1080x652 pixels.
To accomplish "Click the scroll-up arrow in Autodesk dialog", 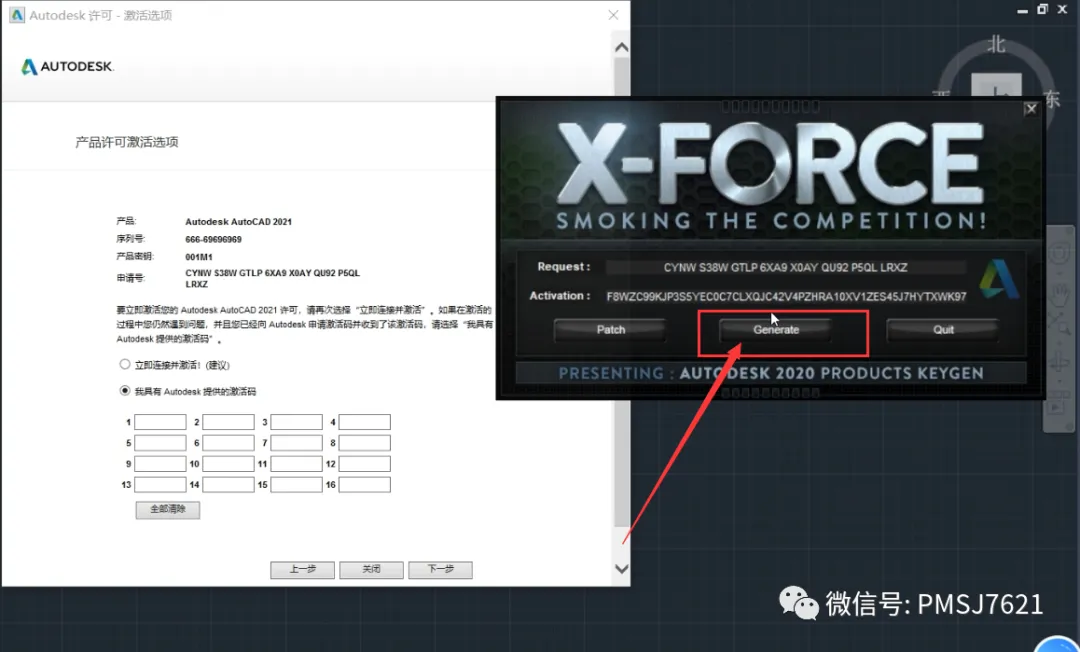I will coord(621,48).
